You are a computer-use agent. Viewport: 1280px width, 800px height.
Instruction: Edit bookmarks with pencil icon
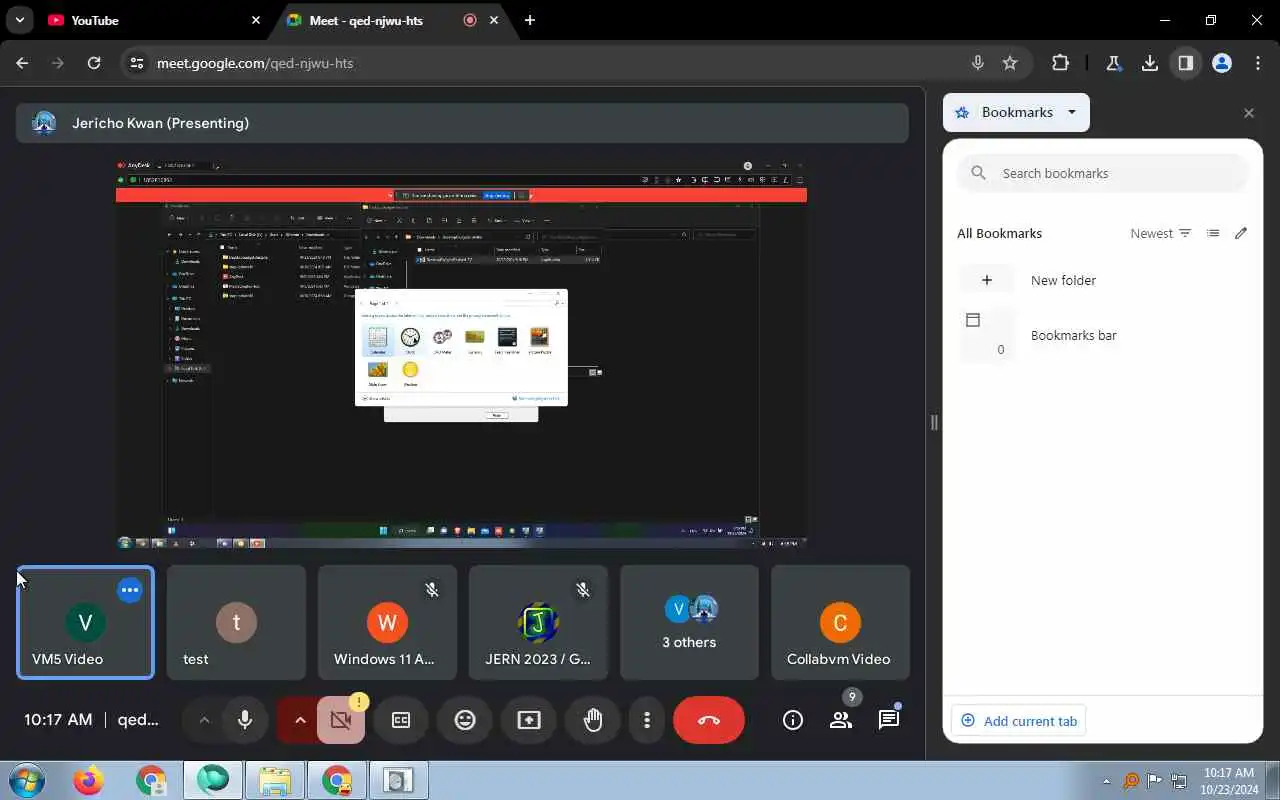1241,233
